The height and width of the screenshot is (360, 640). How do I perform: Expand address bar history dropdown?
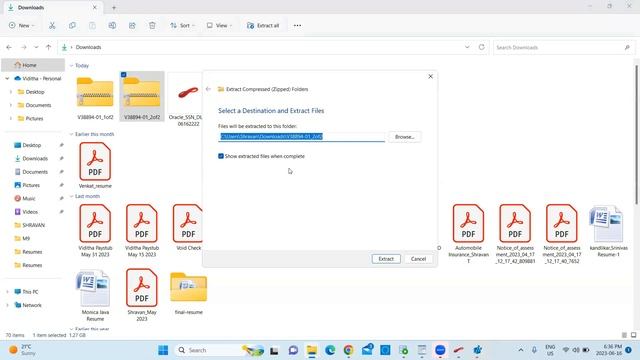(x=467, y=47)
